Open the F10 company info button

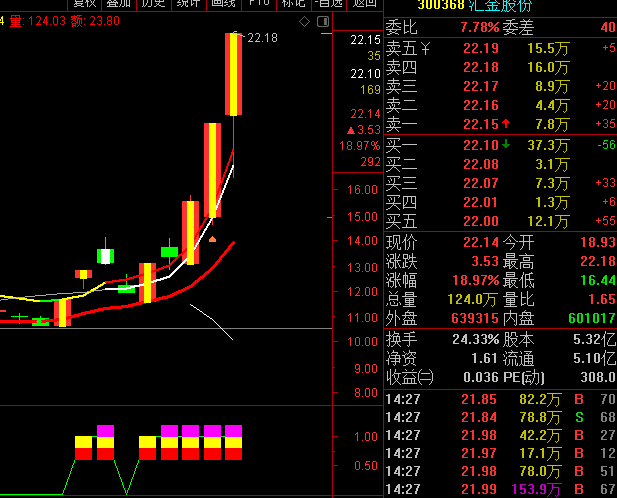259,4
